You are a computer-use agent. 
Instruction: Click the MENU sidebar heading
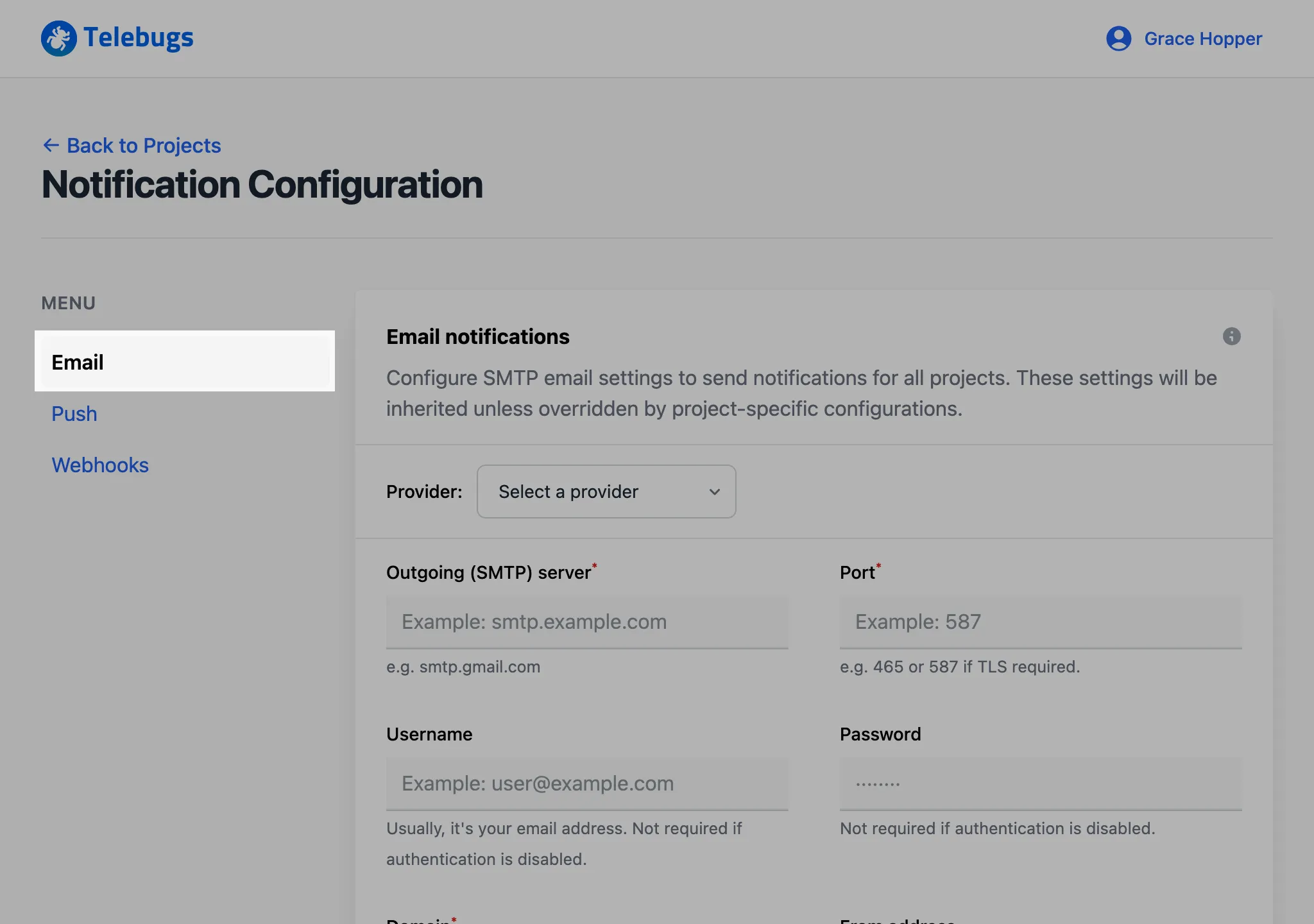[x=69, y=303]
